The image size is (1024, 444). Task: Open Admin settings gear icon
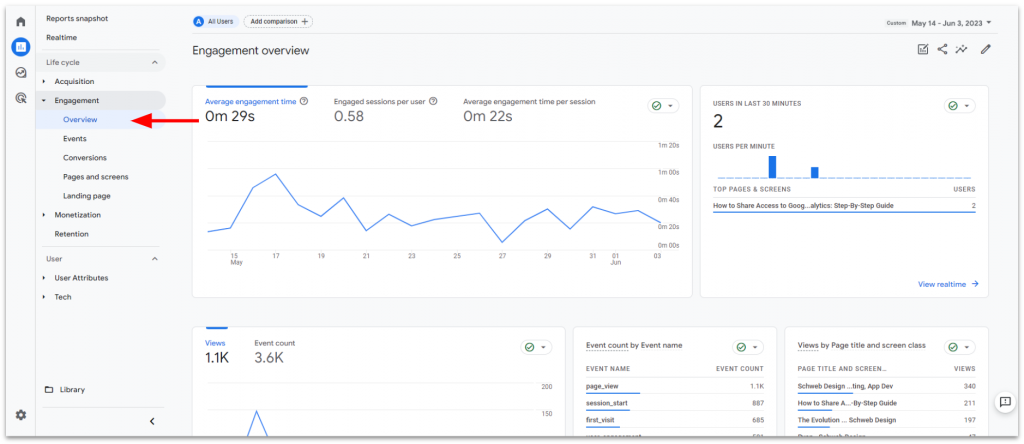20,415
